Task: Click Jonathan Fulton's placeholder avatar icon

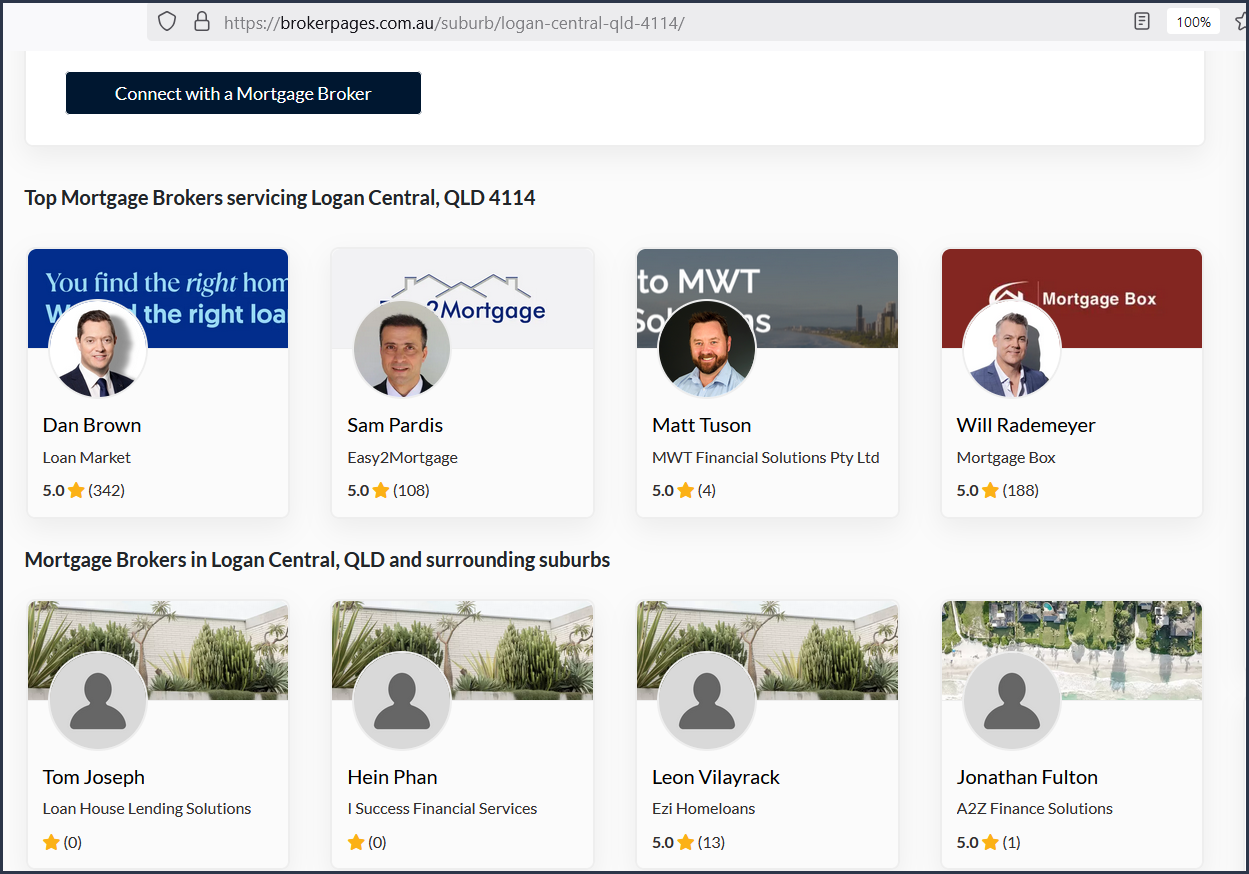Action: coord(1011,701)
